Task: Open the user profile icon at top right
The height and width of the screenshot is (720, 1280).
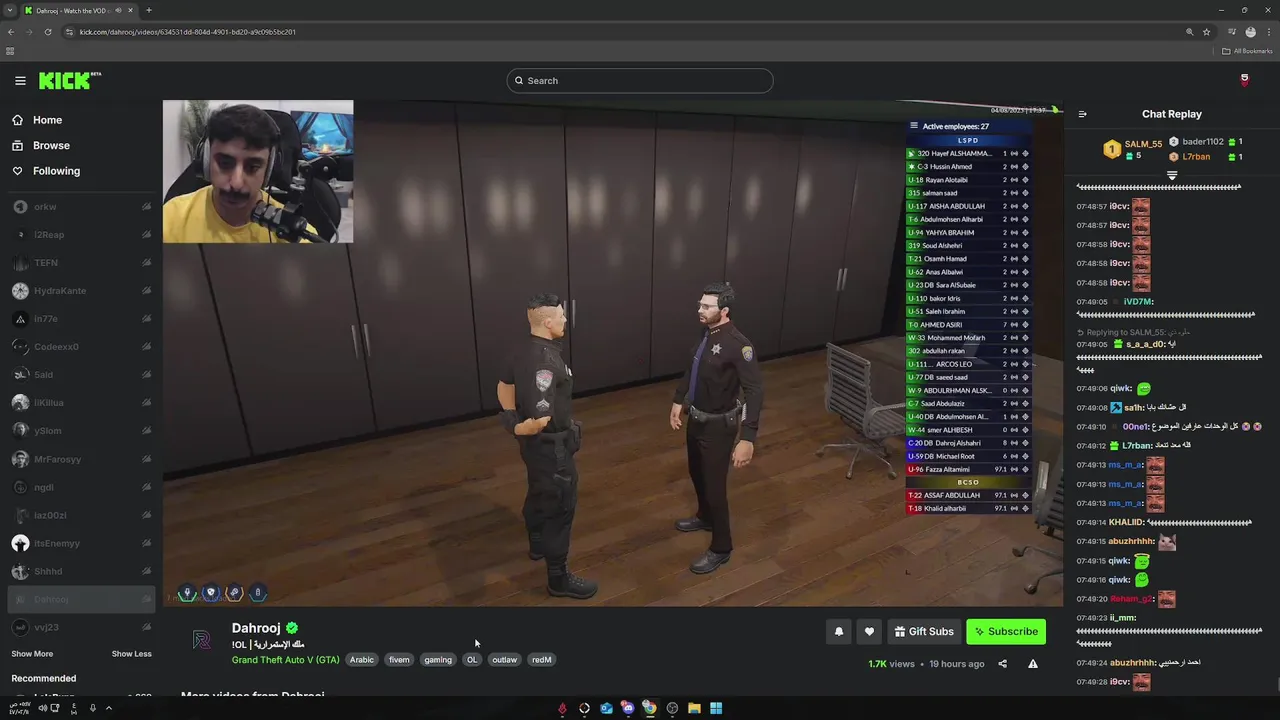Action: point(1244,80)
